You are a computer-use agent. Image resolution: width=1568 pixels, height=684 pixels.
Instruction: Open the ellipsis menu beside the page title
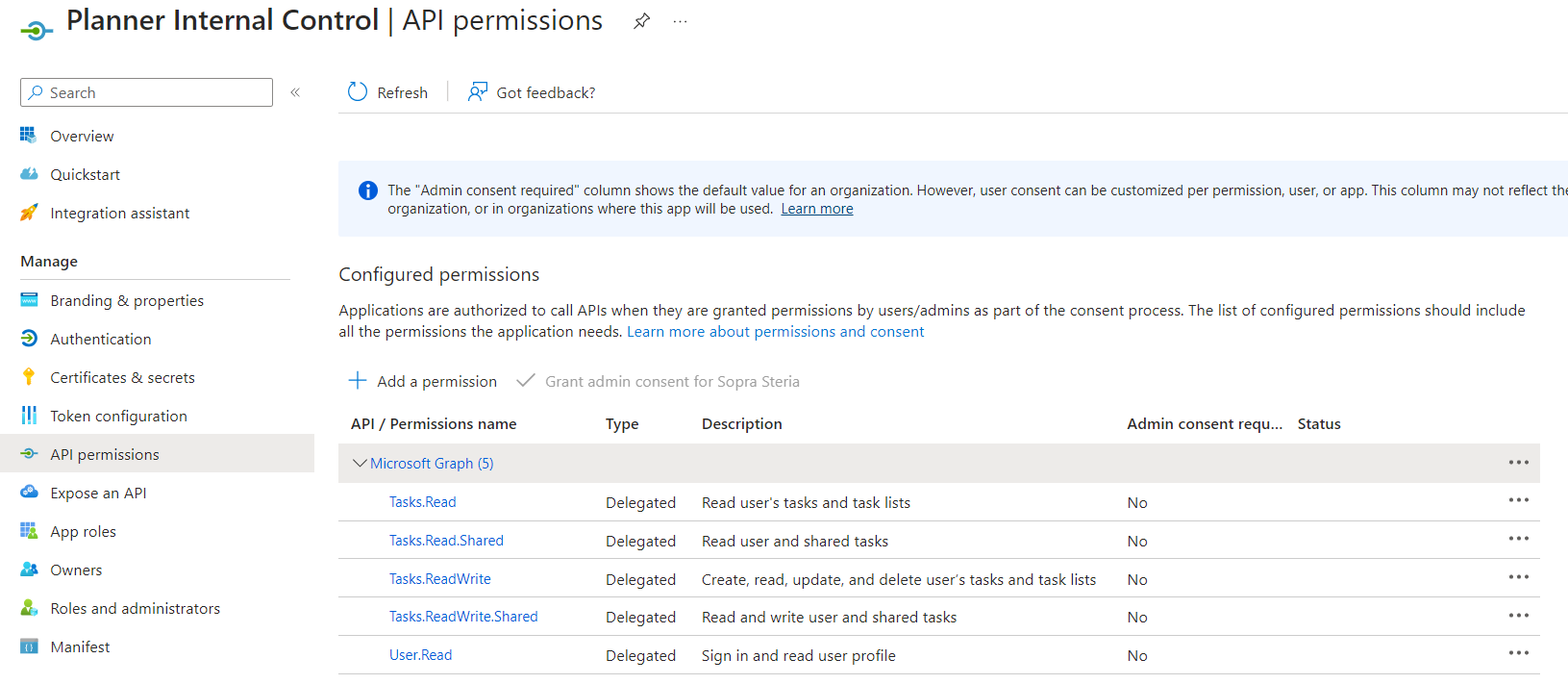point(680,21)
